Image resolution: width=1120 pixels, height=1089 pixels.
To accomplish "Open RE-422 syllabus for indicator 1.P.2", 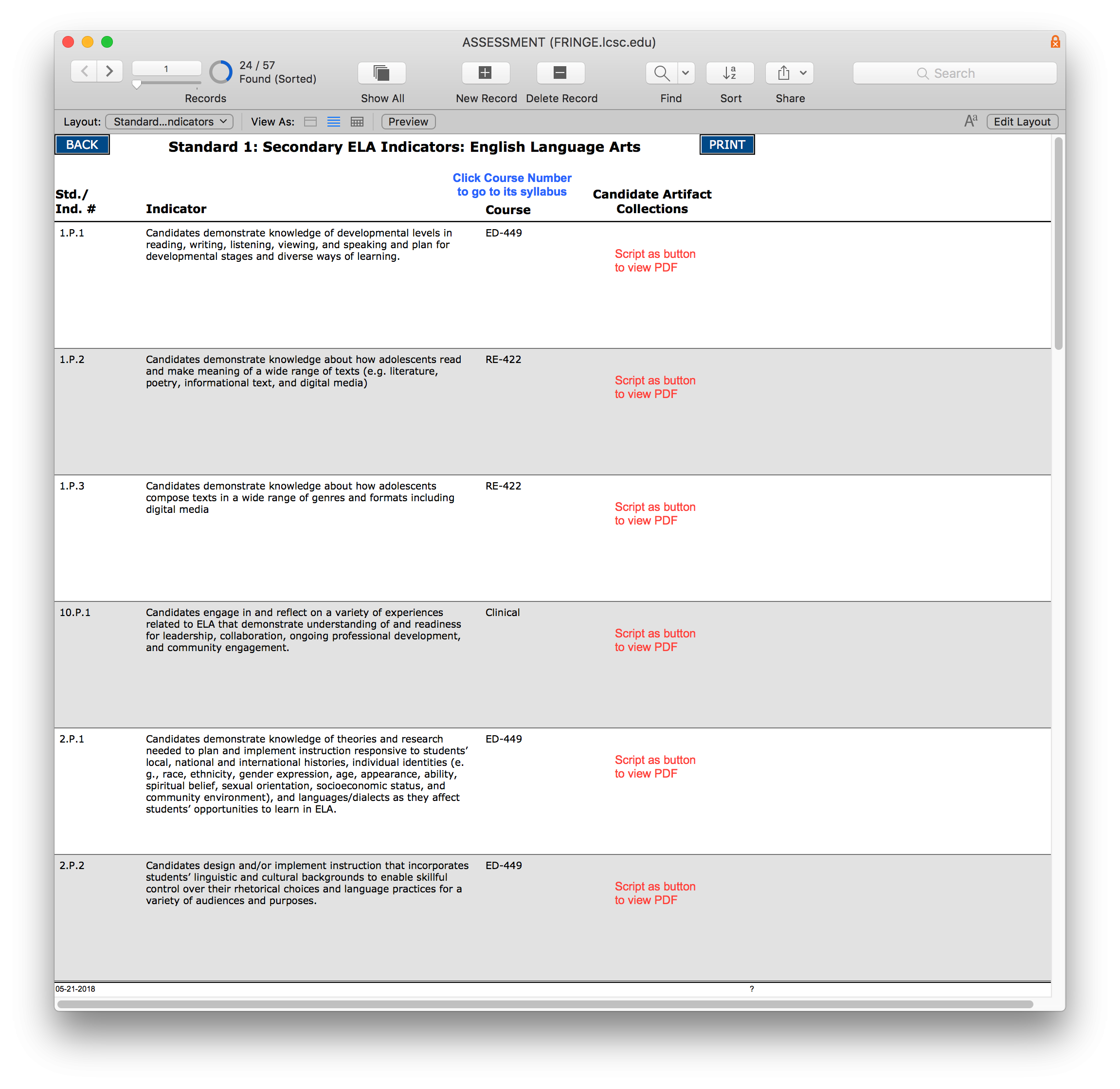I will pos(504,359).
